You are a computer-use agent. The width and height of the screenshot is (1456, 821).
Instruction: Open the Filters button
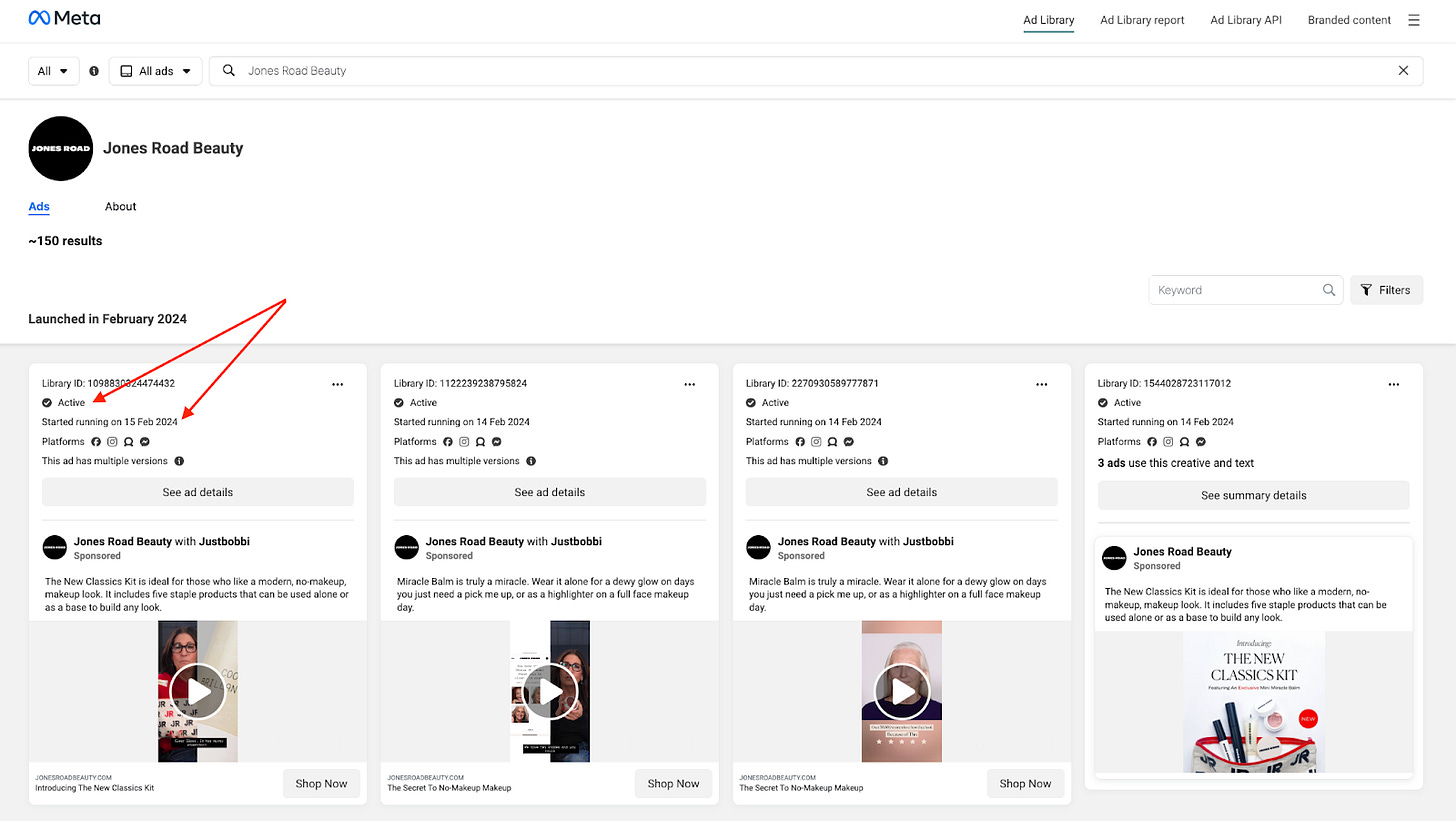[x=1386, y=290]
